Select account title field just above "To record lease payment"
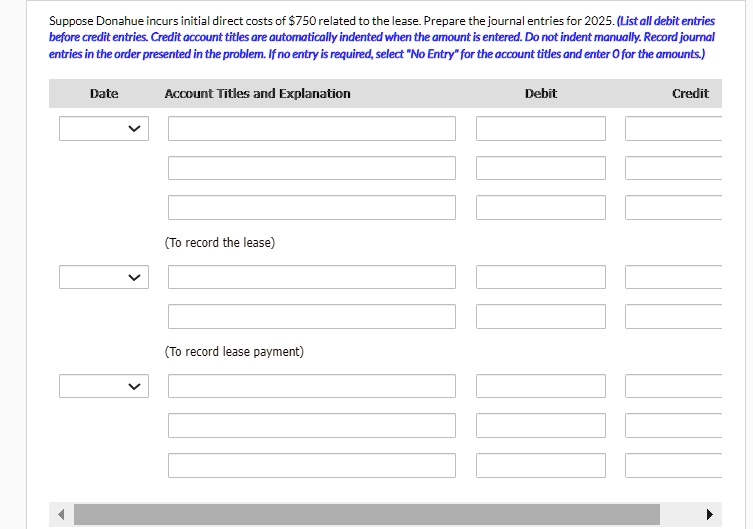Image resolution: width=753 pixels, height=529 pixels. [311, 316]
